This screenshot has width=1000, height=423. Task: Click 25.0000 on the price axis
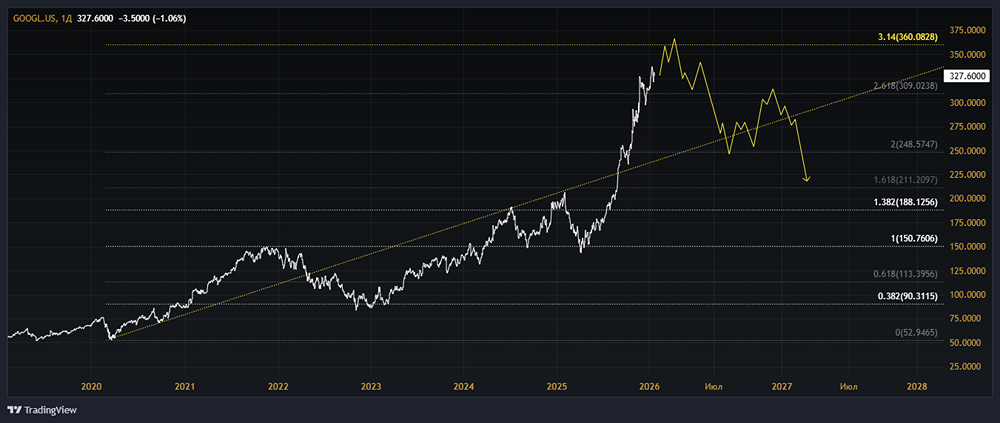pyautogui.click(x=966, y=367)
